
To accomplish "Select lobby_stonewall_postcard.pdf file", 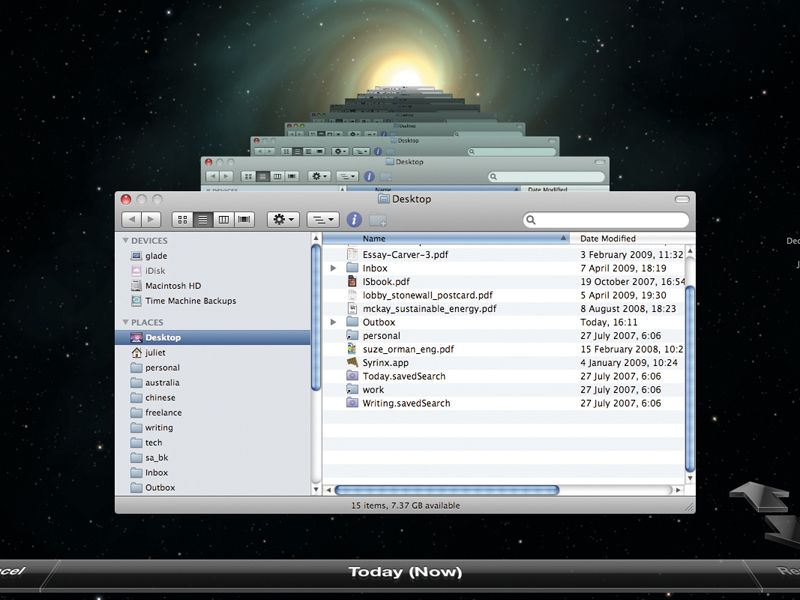I will coord(428,295).
